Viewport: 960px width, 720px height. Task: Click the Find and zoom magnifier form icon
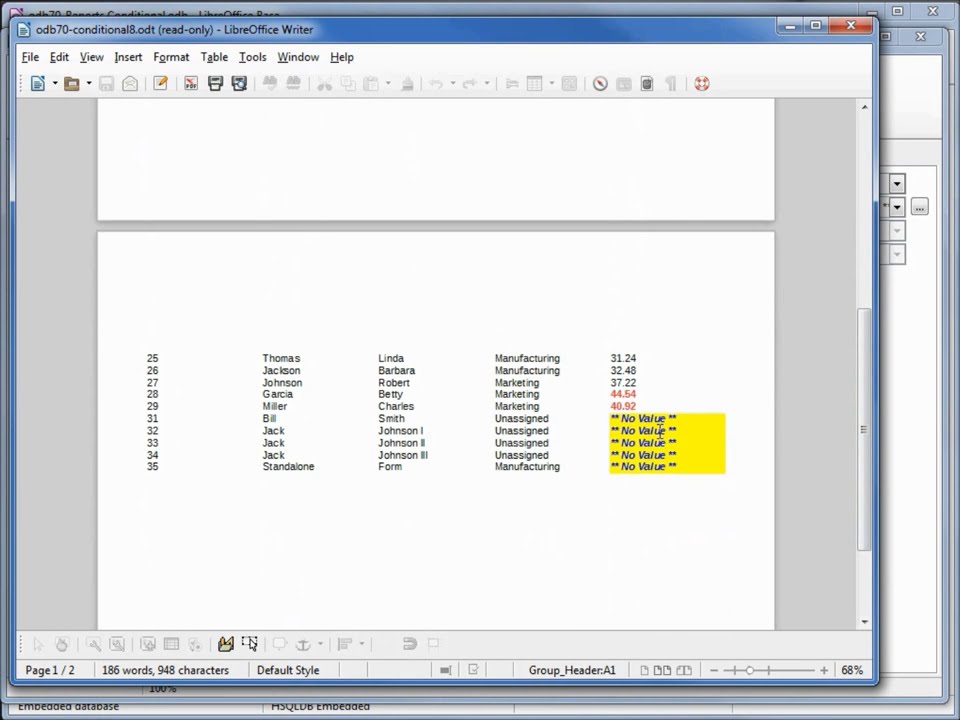(x=94, y=644)
